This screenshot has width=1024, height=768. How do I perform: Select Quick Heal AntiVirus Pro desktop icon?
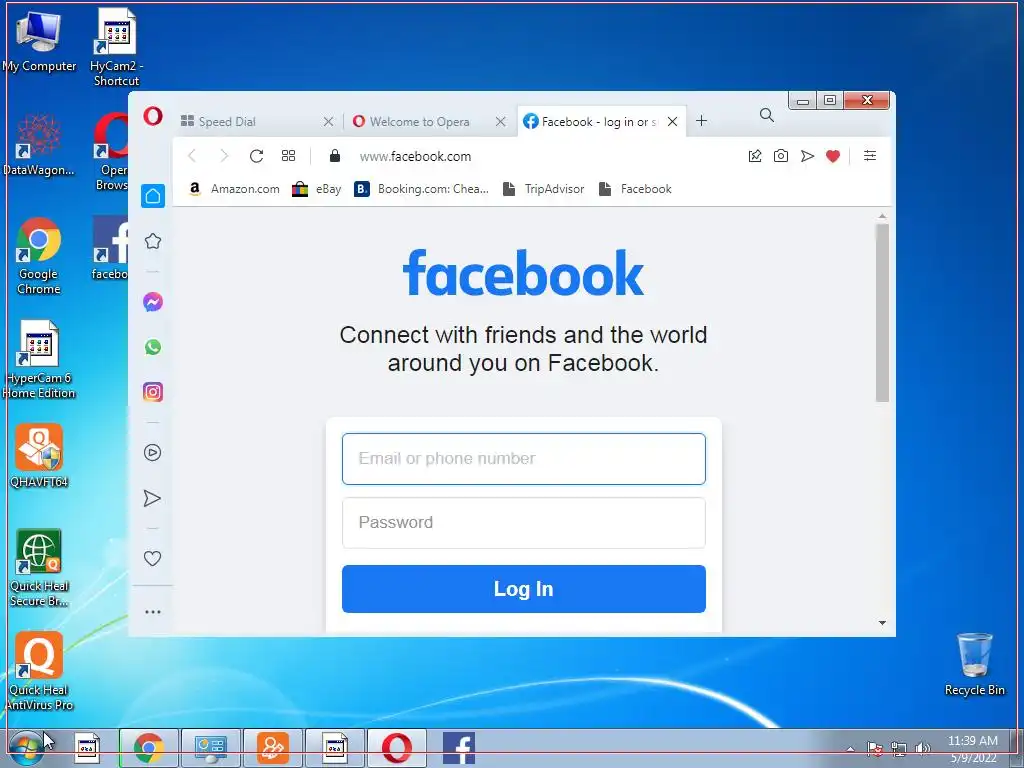(39, 671)
